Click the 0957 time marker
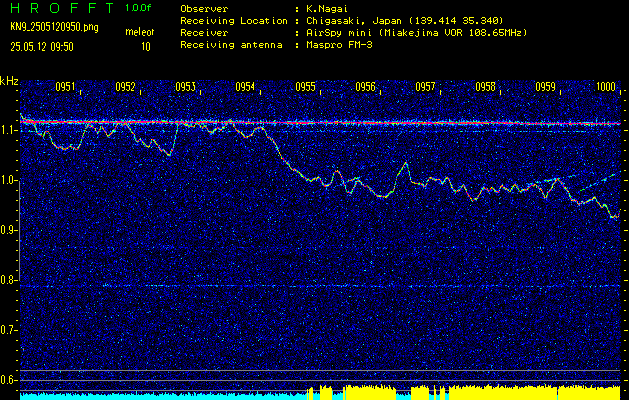The image size is (629, 400). pyautogui.click(x=425, y=87)
